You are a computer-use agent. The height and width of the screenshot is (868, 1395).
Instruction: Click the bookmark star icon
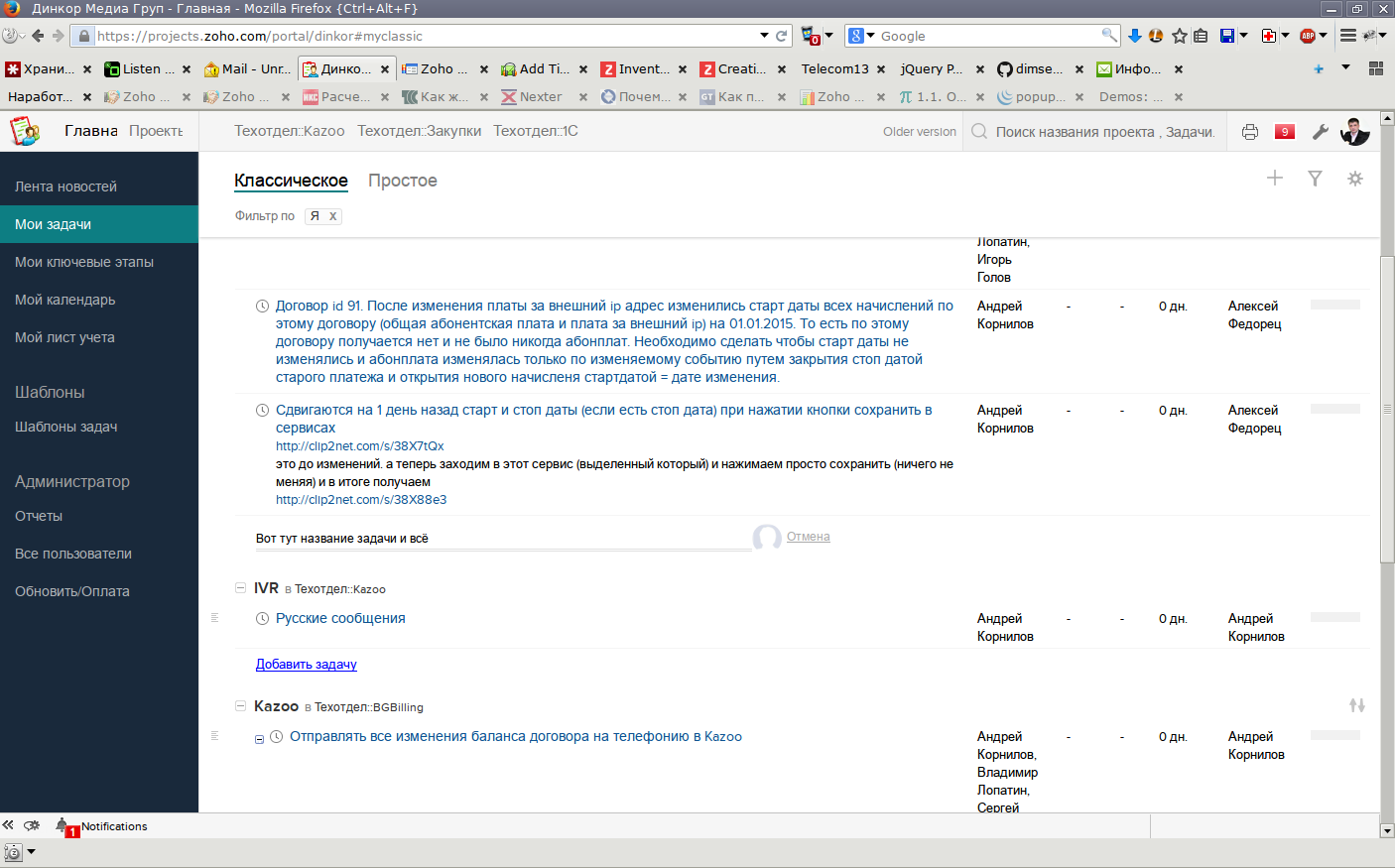[x=1180, y=36]
